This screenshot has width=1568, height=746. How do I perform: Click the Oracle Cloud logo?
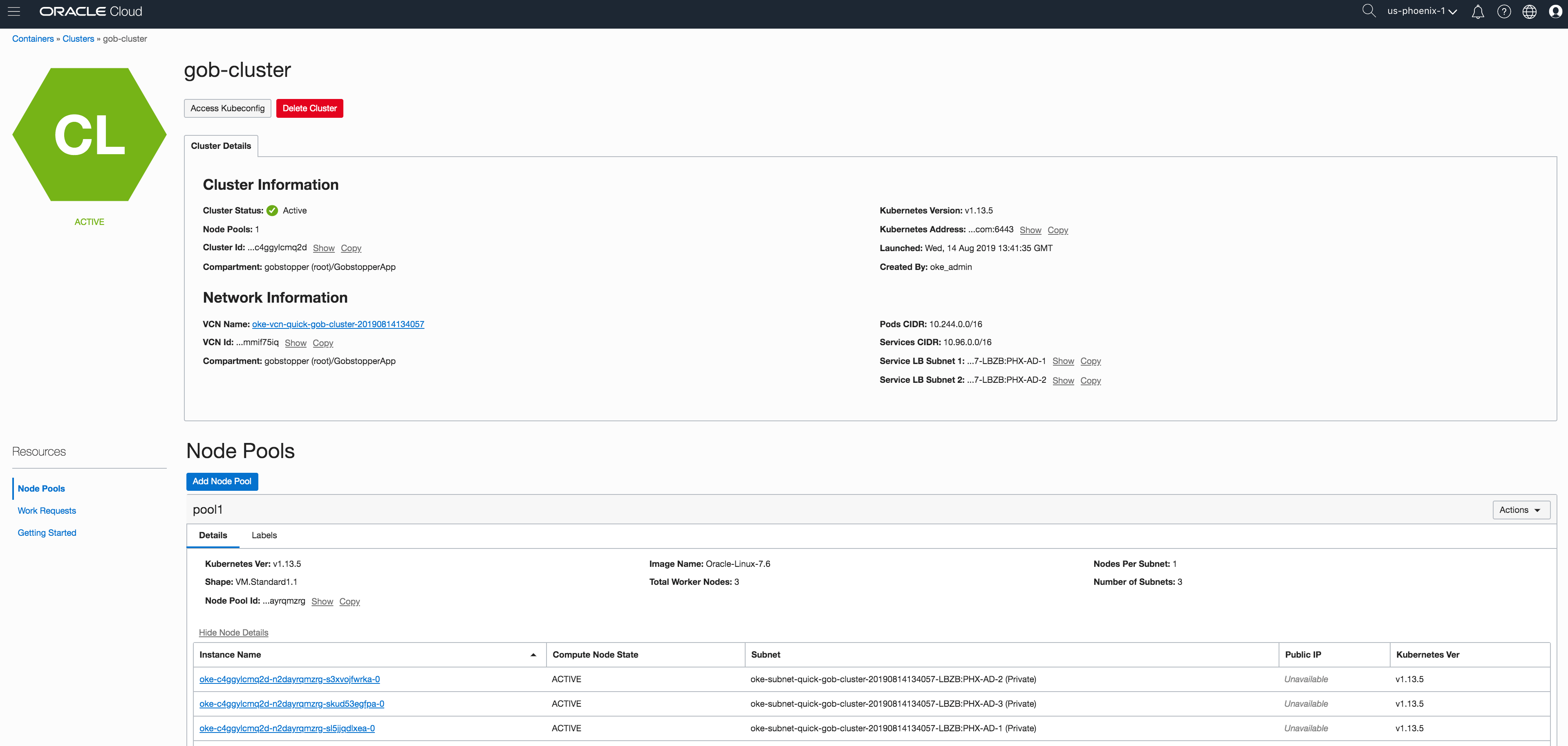[89, 11]
